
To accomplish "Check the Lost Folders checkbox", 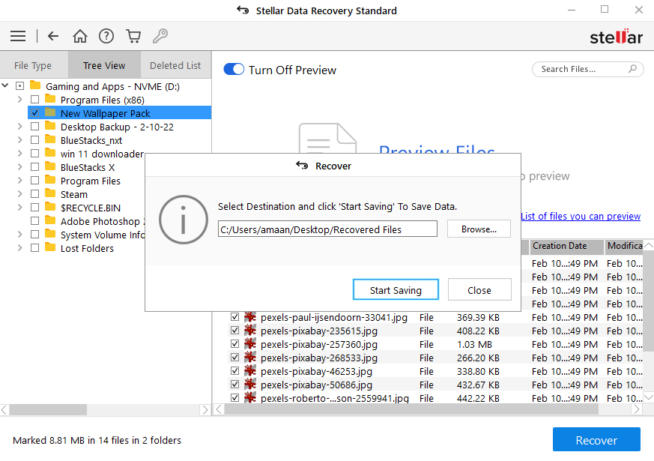I will (35, 248).
